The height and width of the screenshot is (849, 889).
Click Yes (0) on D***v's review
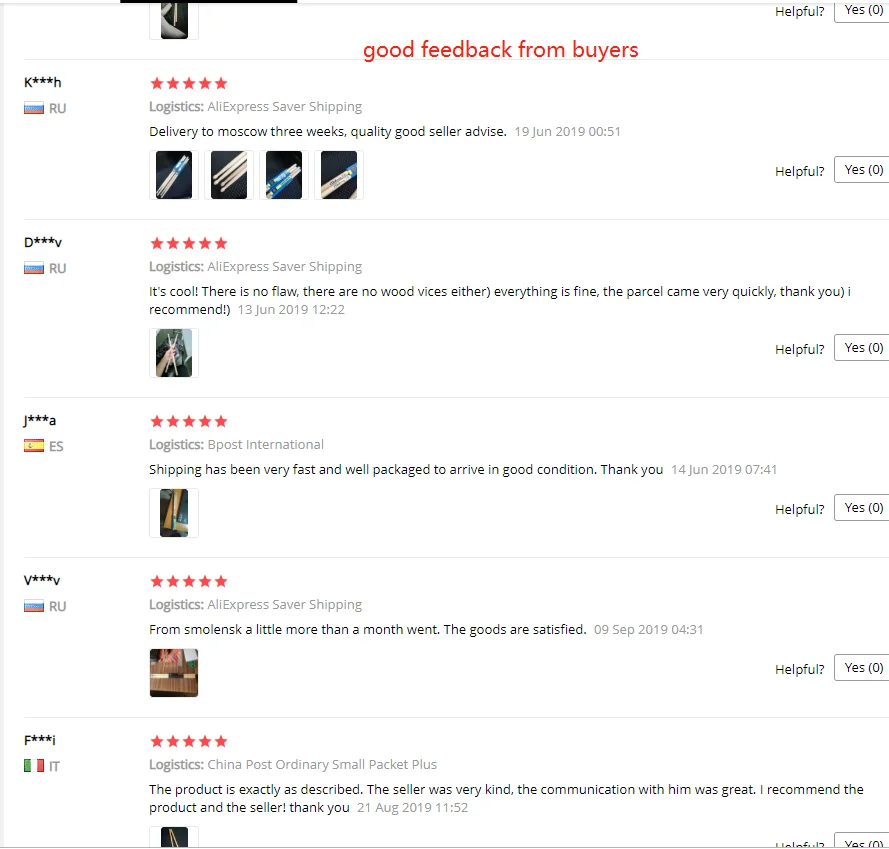pos(862,348)
